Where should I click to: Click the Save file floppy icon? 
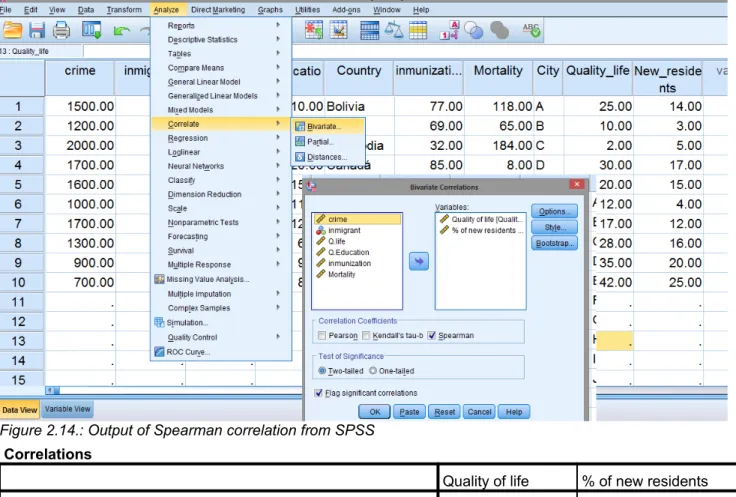(x=37, y=31)
